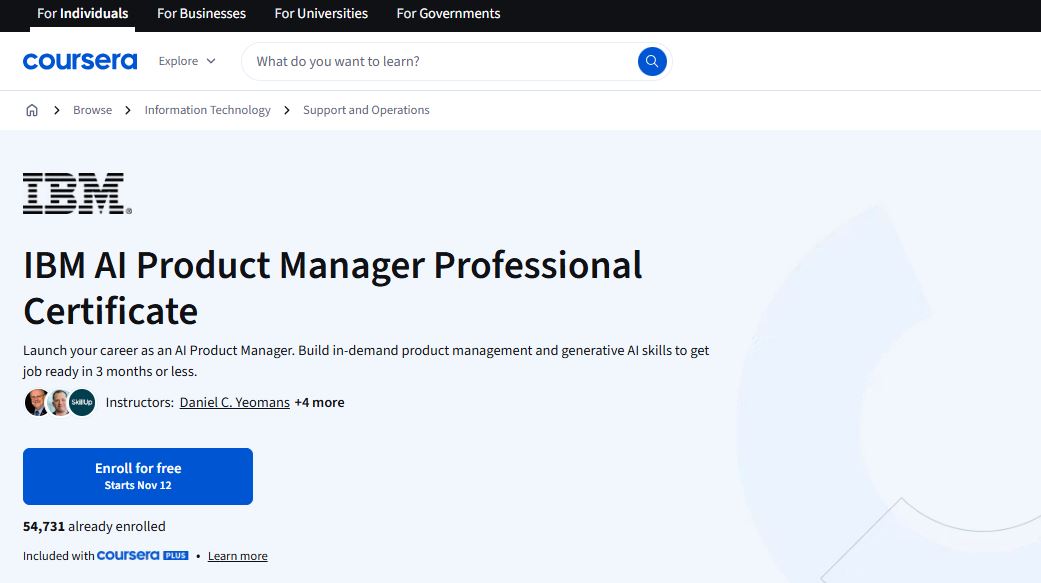Screen dimensions: 1041x583
Task: Click the IBM logo
Action: pos(74,192)
